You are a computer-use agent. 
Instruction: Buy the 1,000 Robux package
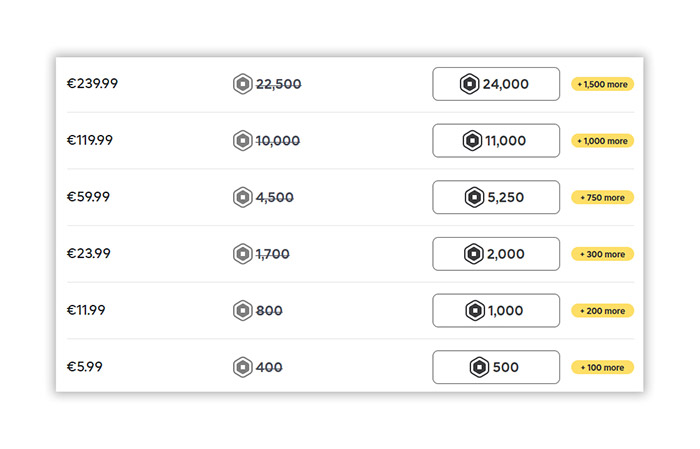coord(496,311)
